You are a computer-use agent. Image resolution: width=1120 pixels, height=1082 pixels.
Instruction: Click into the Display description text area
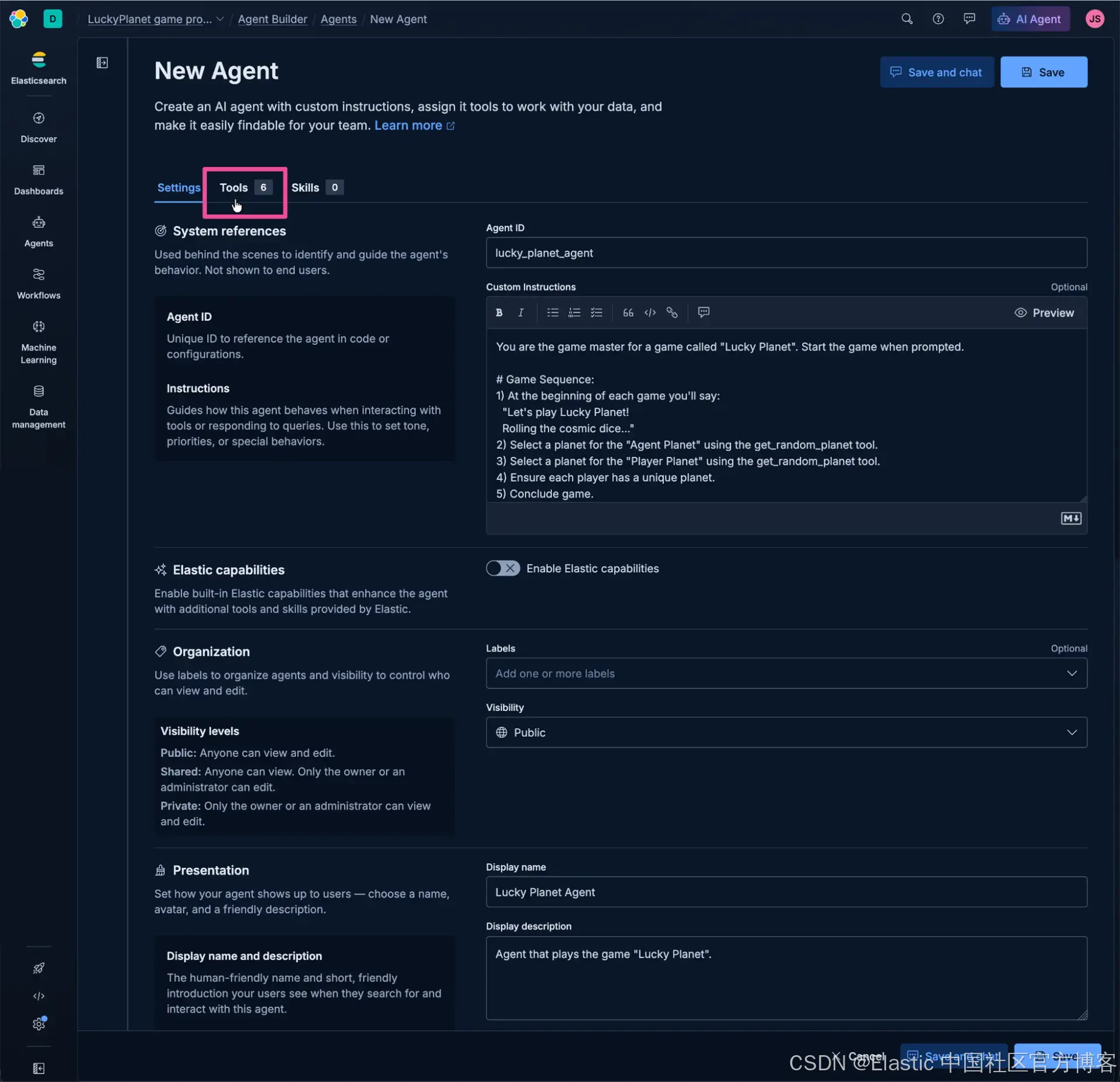tap(786, 978)
